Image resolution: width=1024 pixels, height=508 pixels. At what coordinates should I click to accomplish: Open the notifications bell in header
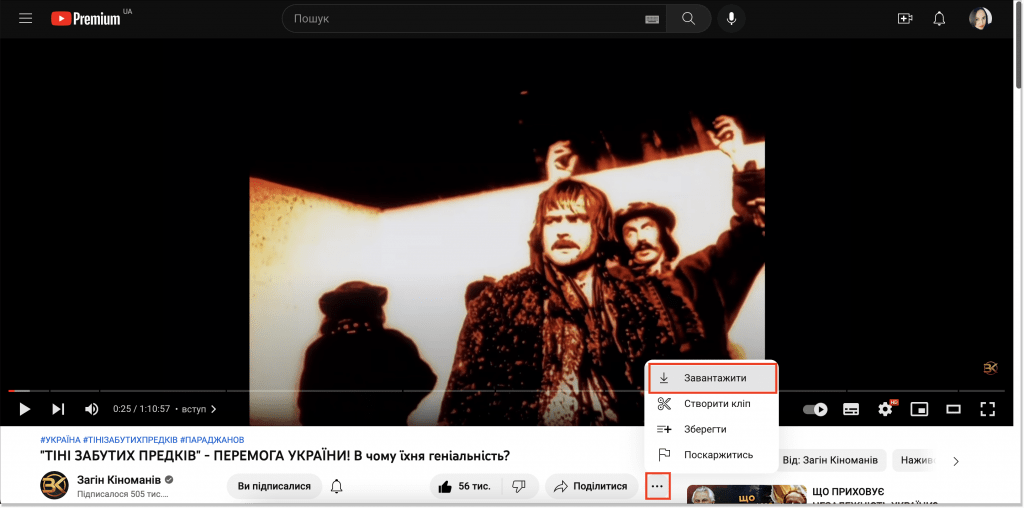(x=939, y=18)
